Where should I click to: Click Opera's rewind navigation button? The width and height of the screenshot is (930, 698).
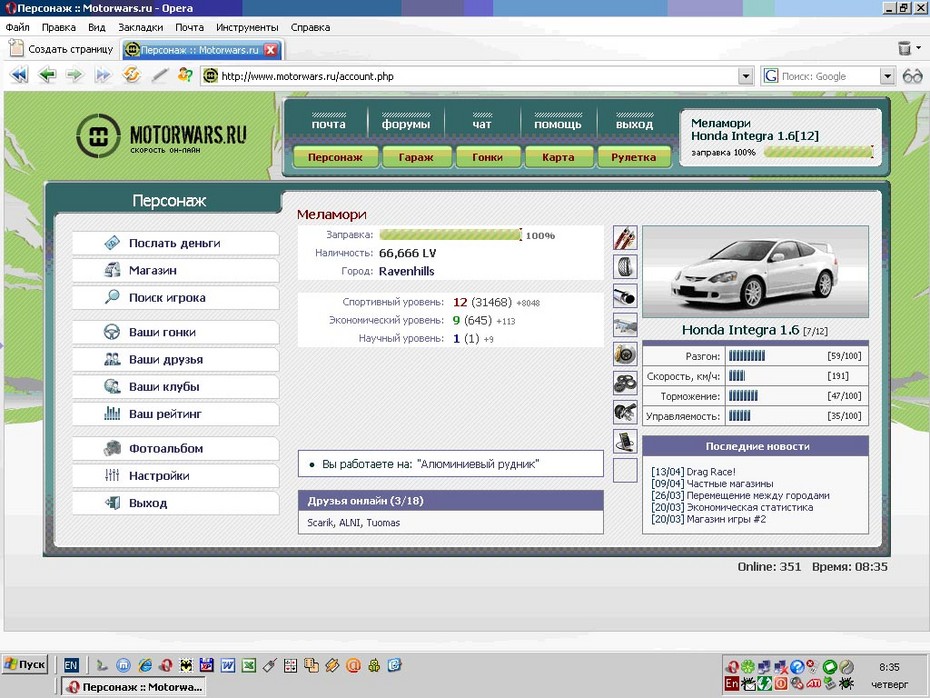click(x=20, y=75)
